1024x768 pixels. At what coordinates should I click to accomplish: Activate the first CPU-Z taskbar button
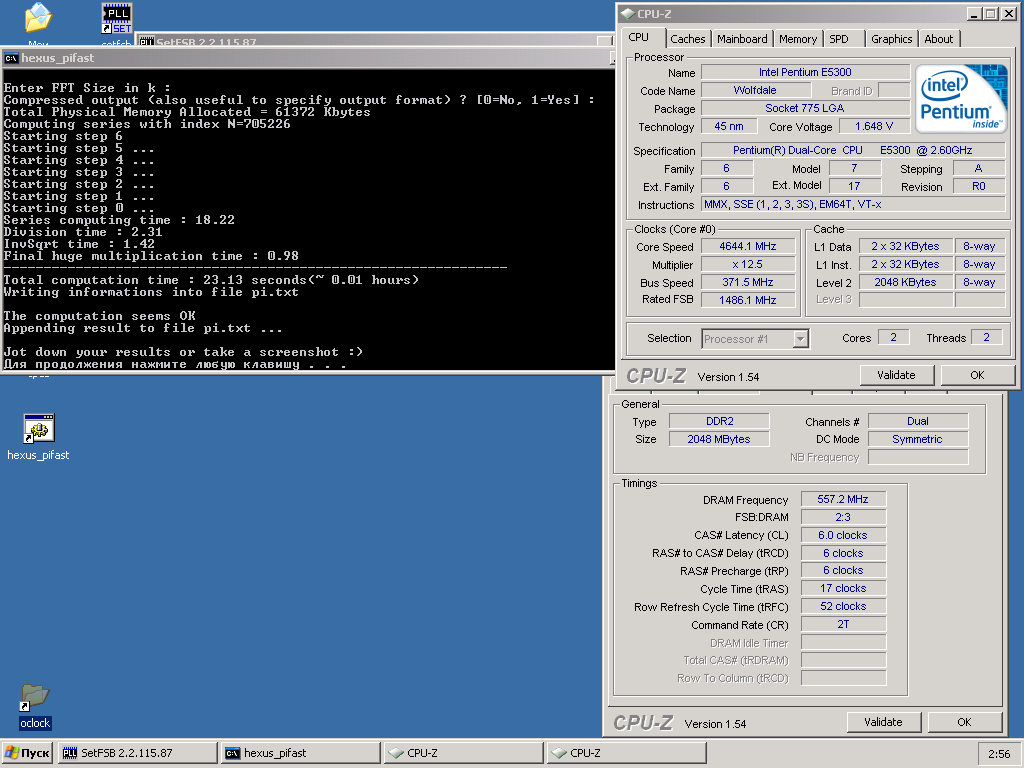(464, 753)
